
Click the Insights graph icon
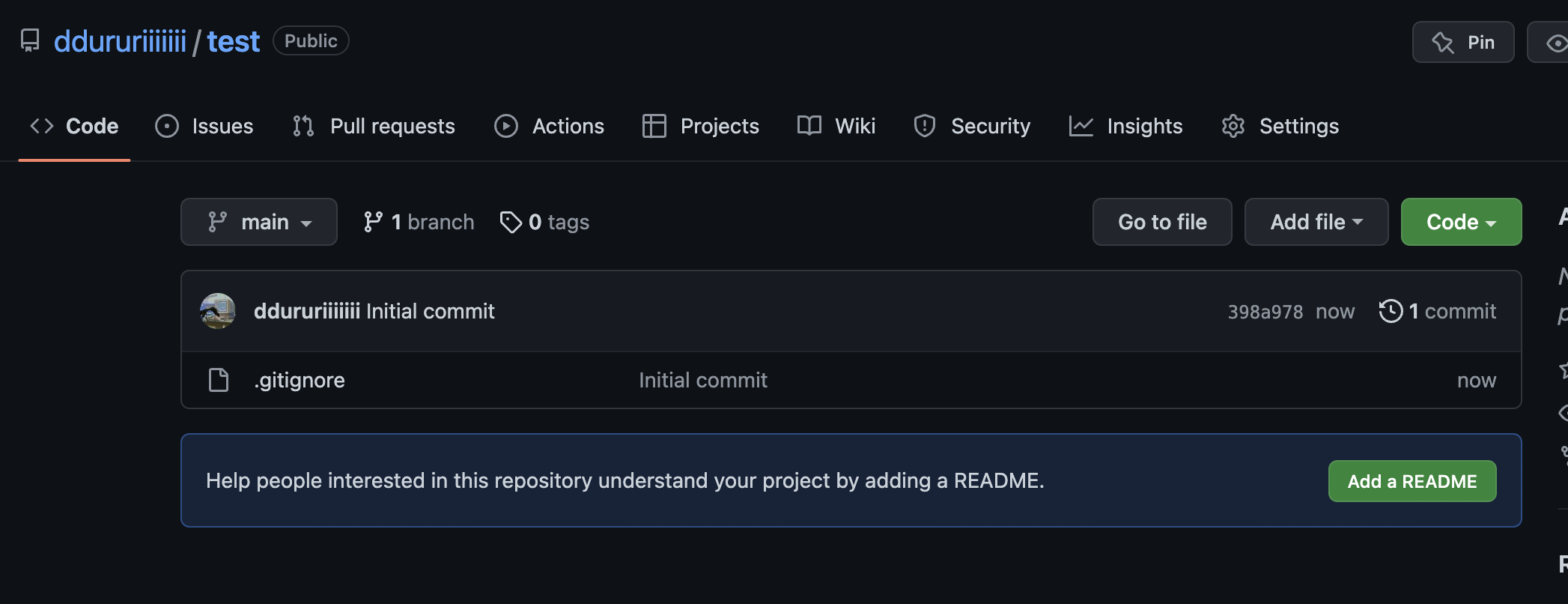pos(1081,126)
